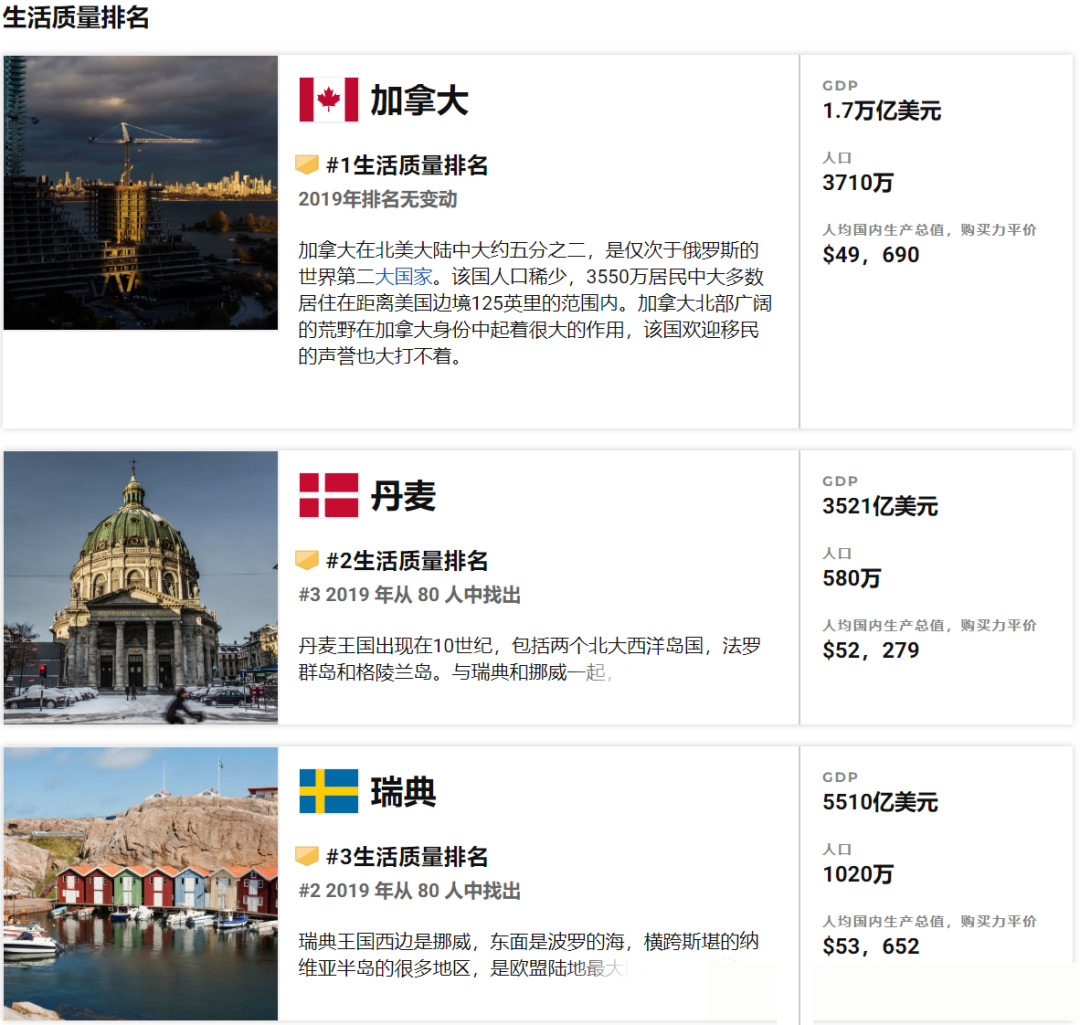
Task: Click the Canada flag icon
Action: click(x=328, y=100)
